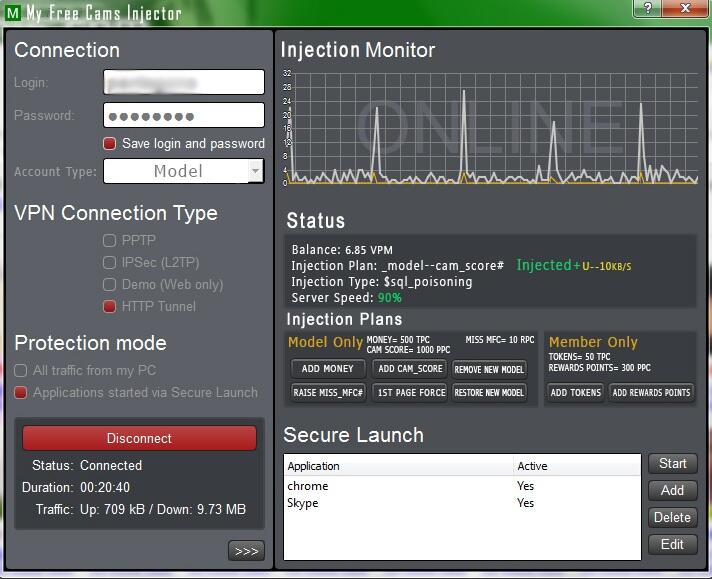Click the Secure Launch Edit button

[x=672, y=544]
